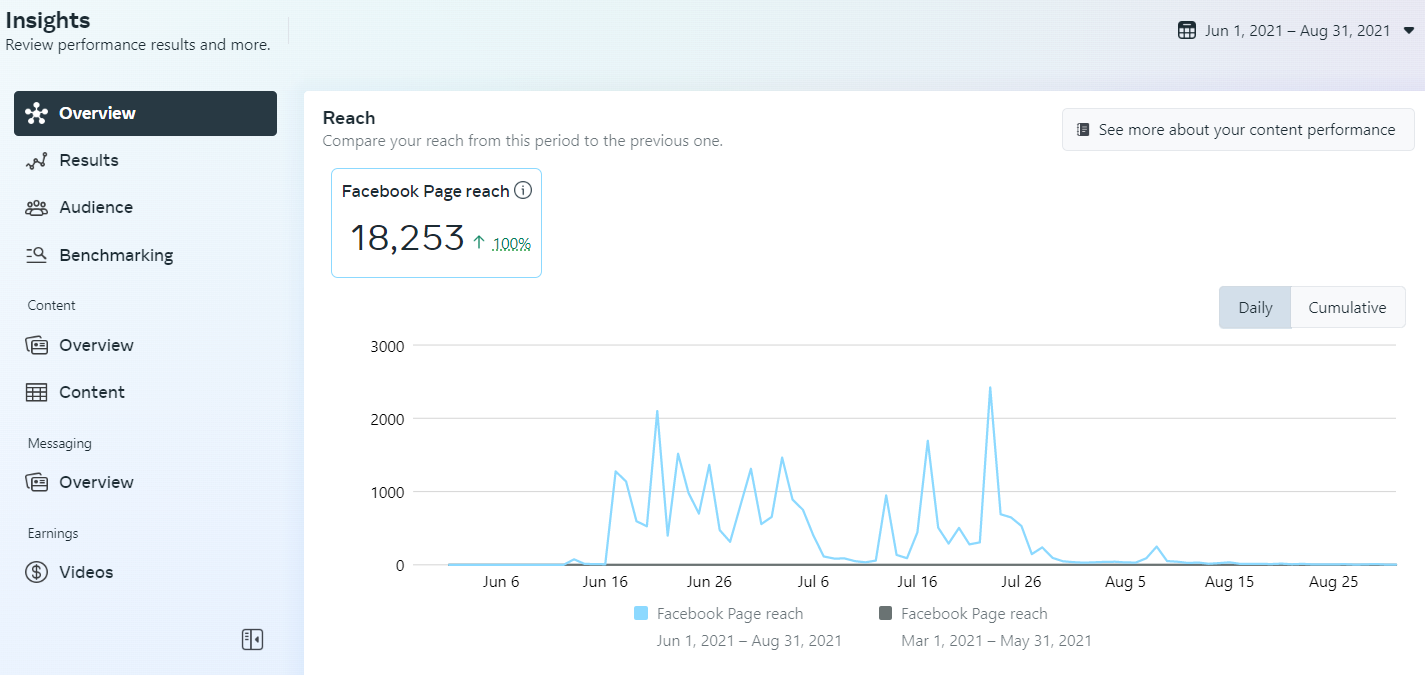Switch chart to Daily view
The image size is (1425, 675).
[1255, 308]
